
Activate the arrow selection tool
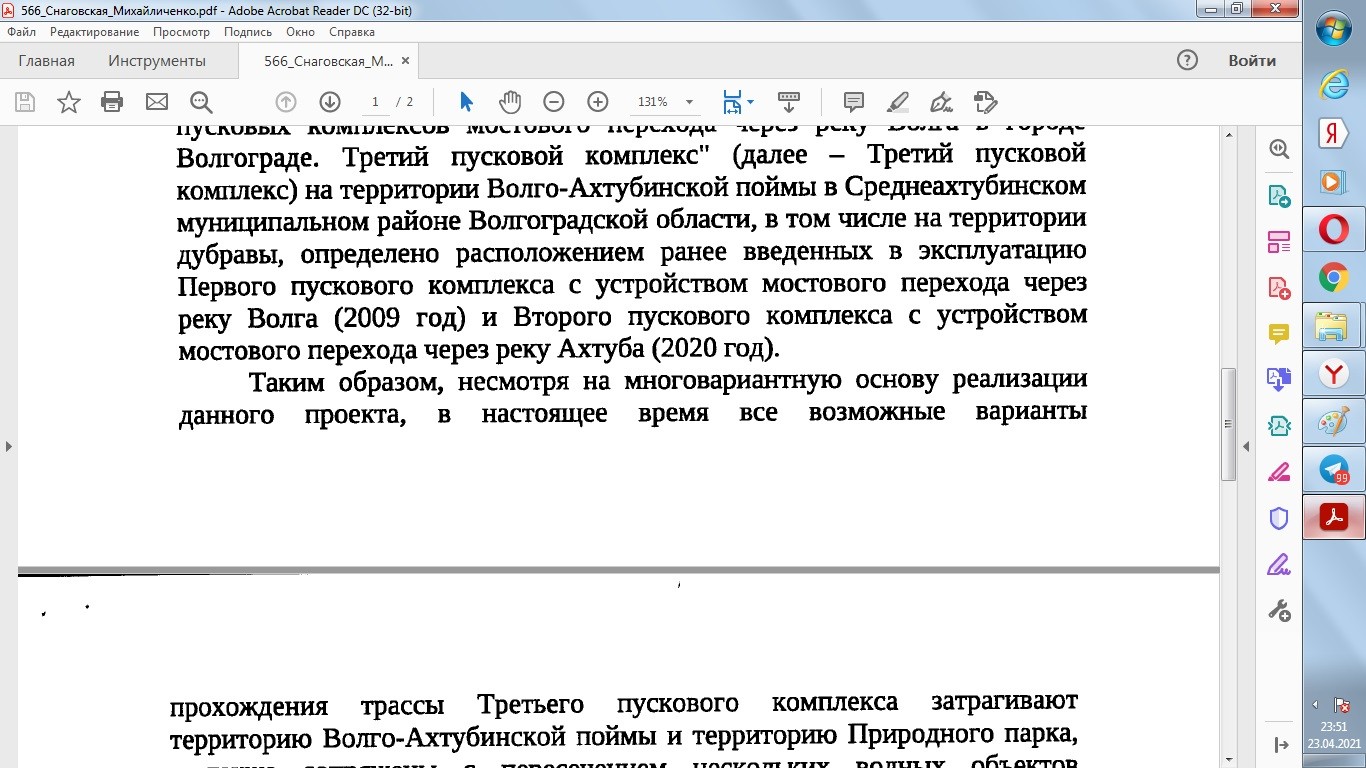[x=466, y=102]
